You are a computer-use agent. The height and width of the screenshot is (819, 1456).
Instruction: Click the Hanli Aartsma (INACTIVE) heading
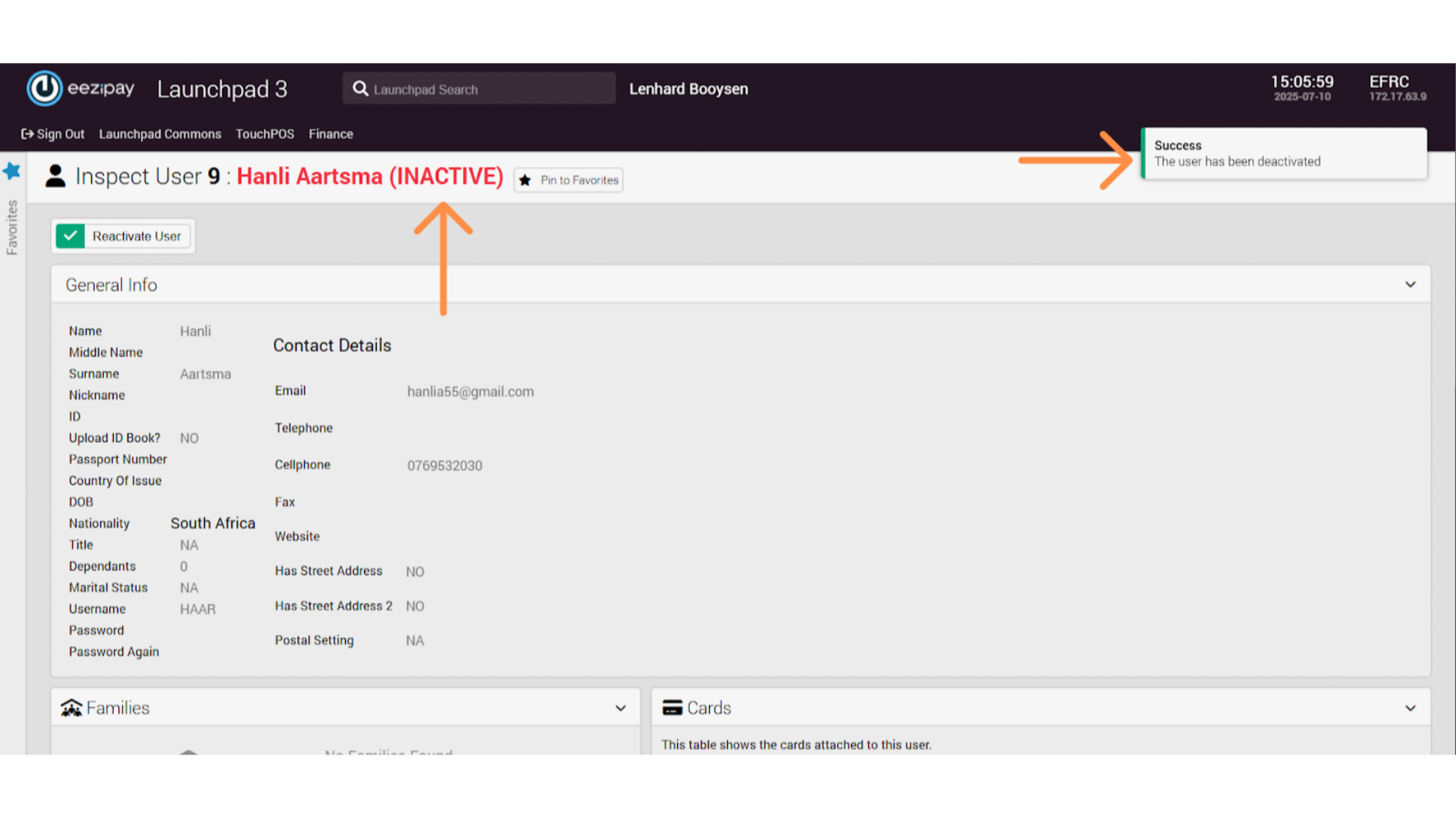click(x=370, y=176)
